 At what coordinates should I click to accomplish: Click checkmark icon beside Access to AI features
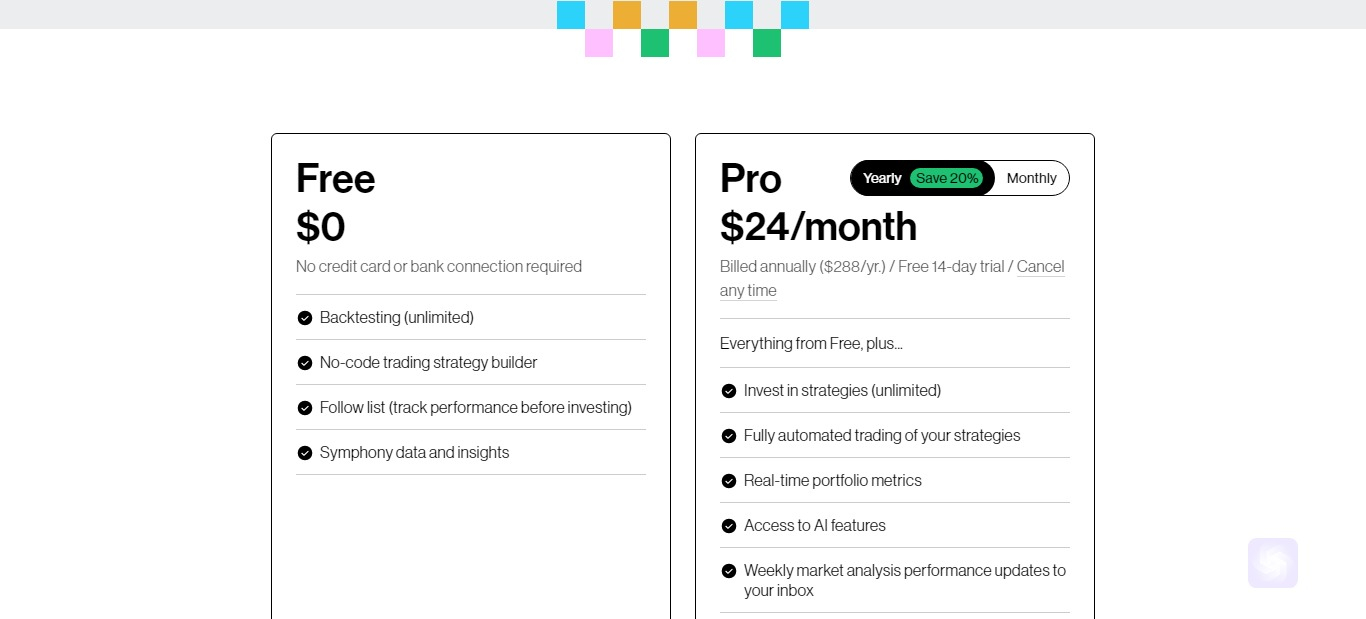tap(729, 526)
